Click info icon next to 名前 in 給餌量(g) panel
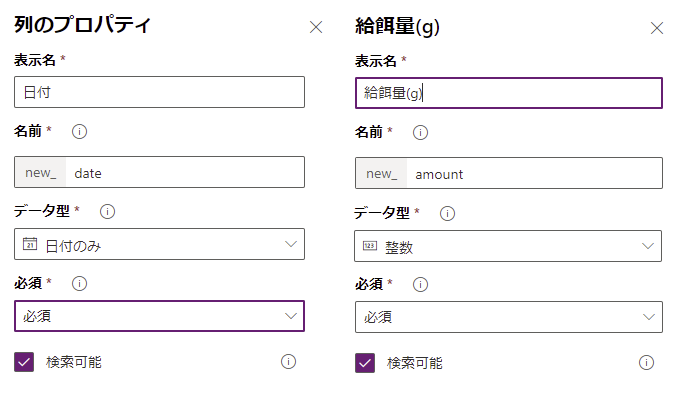The height and width of the screenshot is (395, 673). click(420, 132)
